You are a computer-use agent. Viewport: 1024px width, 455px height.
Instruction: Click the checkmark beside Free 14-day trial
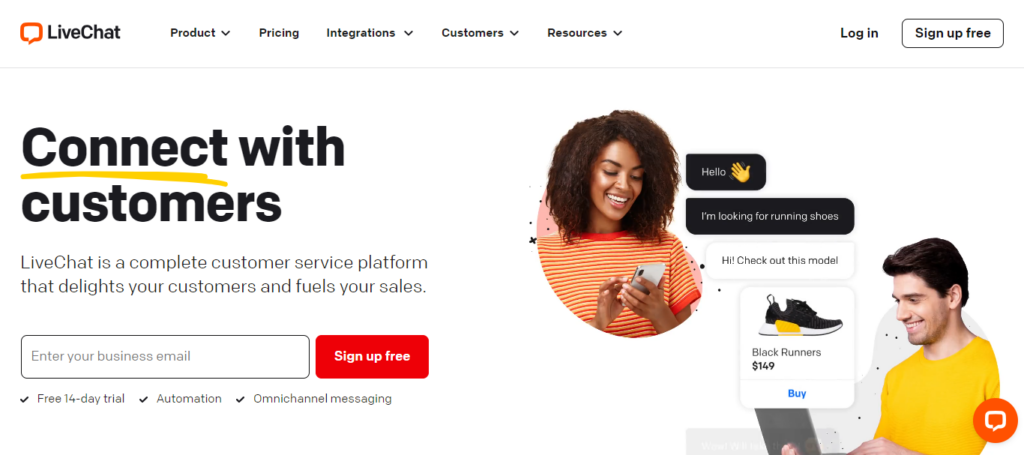(25, 399)
